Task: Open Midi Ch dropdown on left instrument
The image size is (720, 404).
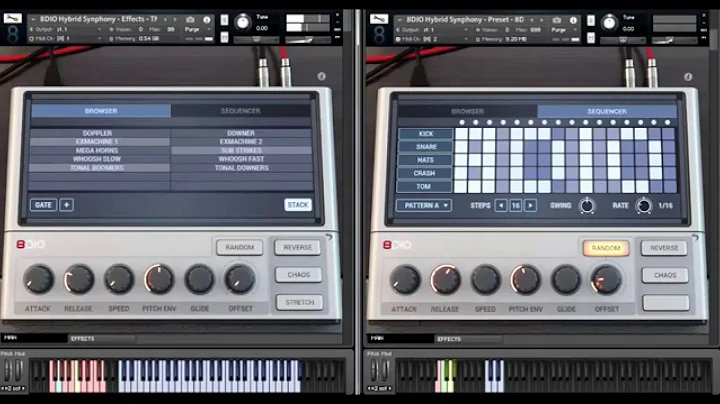Action: (x=99, y=39)
